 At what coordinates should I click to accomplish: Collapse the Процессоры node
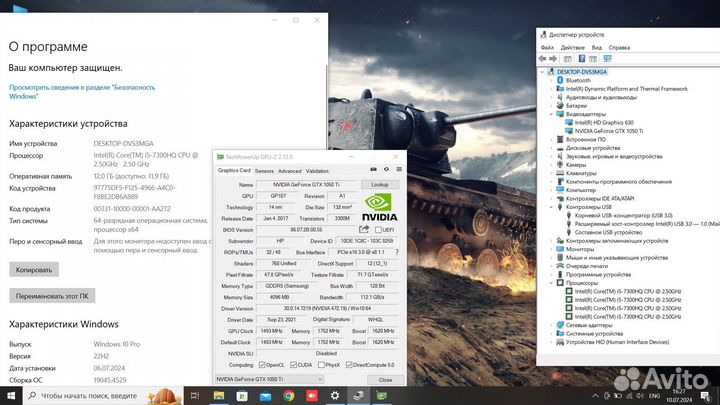click(x=551, y=283)
